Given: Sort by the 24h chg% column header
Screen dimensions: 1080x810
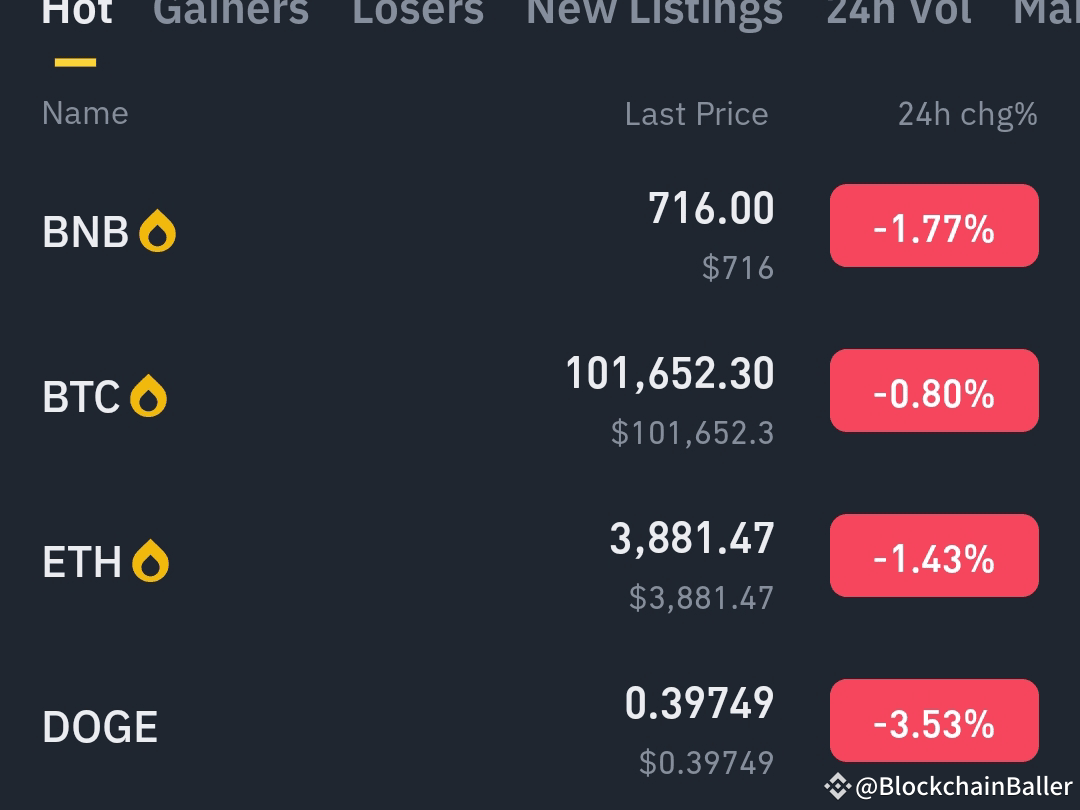Looking at the screenshot, I should (965, 113).
